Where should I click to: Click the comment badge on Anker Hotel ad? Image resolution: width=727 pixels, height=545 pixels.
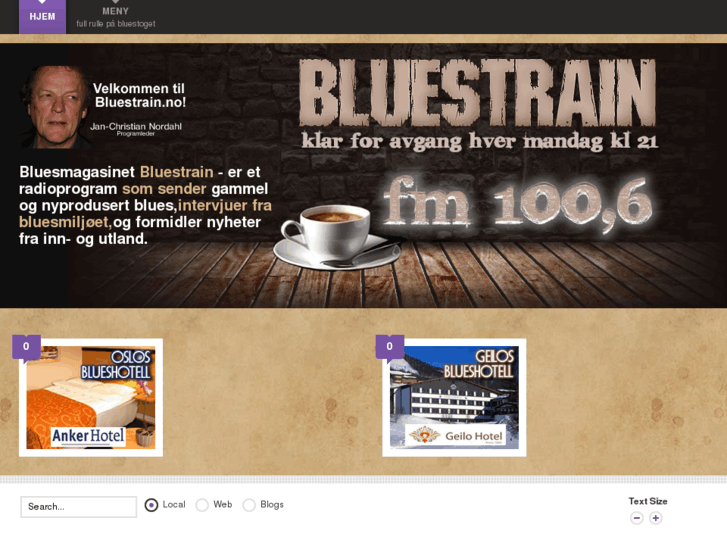click(26, 346)
